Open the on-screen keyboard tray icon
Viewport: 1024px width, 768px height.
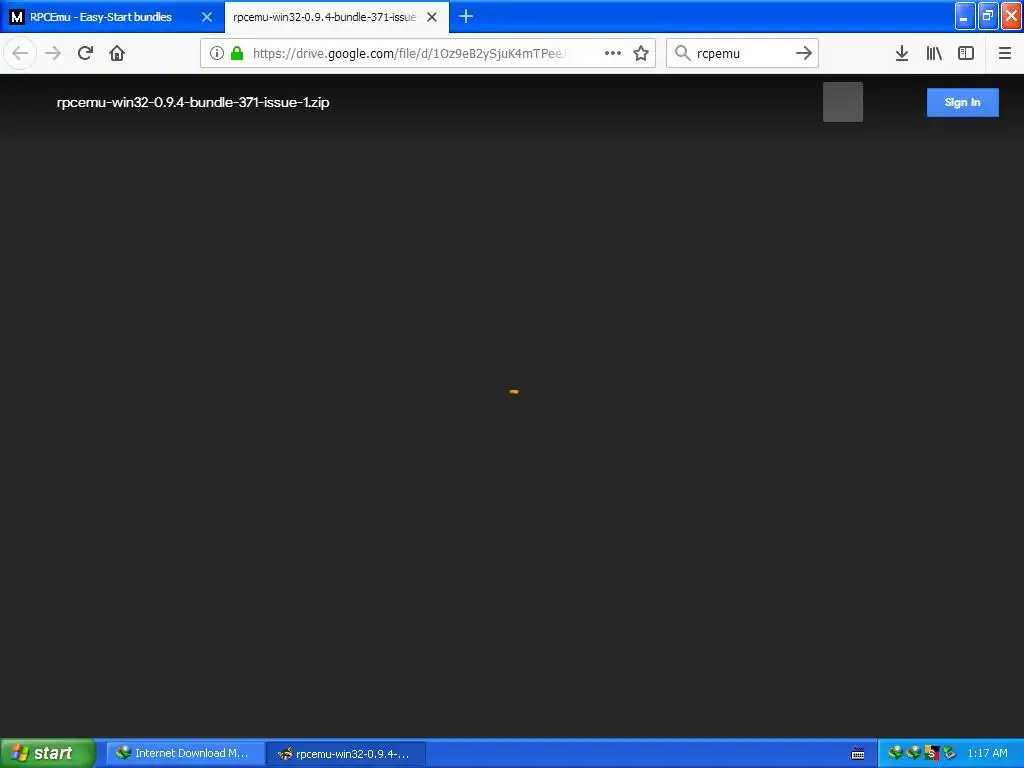pyautogui.click(x=858, y=754)
